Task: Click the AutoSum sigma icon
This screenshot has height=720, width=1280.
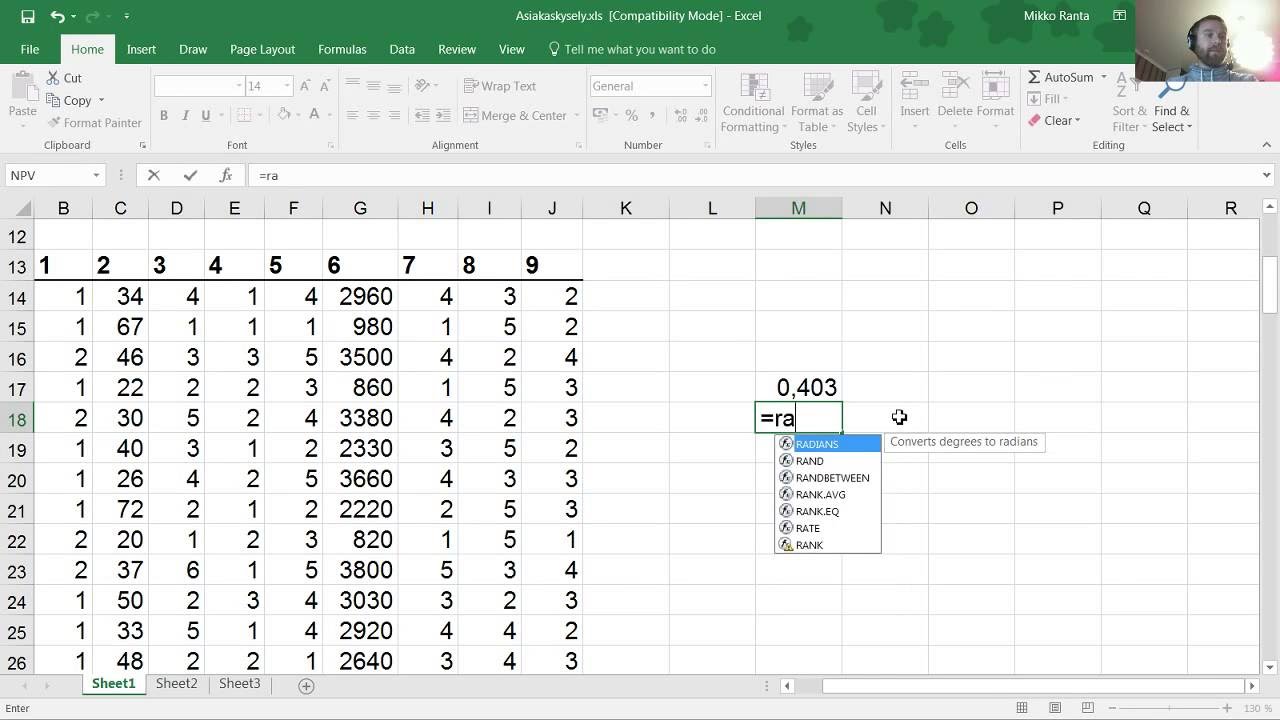Action: pyautogui.click(x=1034, y=78)
